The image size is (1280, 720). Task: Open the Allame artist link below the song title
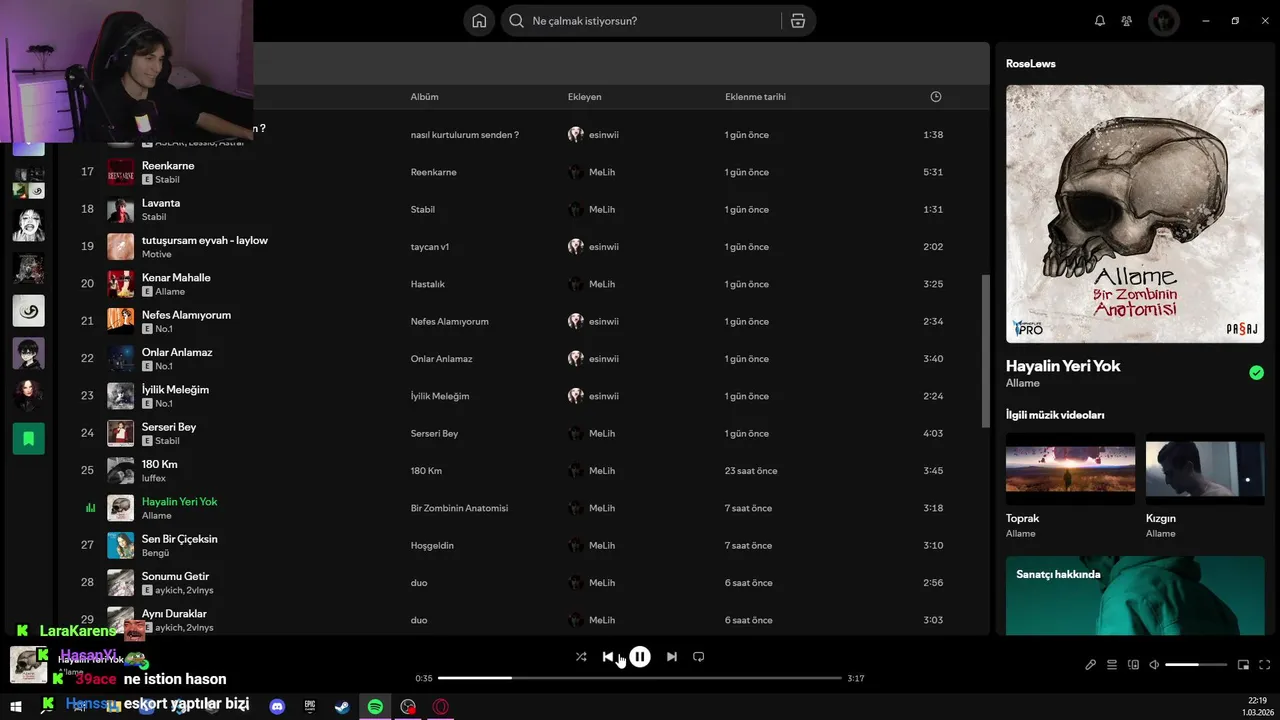(x=1023, y=383)
